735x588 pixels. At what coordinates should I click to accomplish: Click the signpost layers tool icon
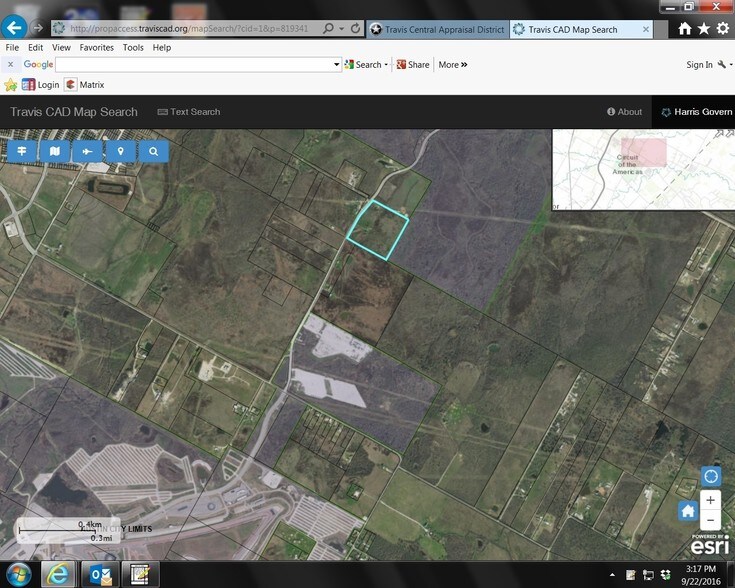coord(21,151)
